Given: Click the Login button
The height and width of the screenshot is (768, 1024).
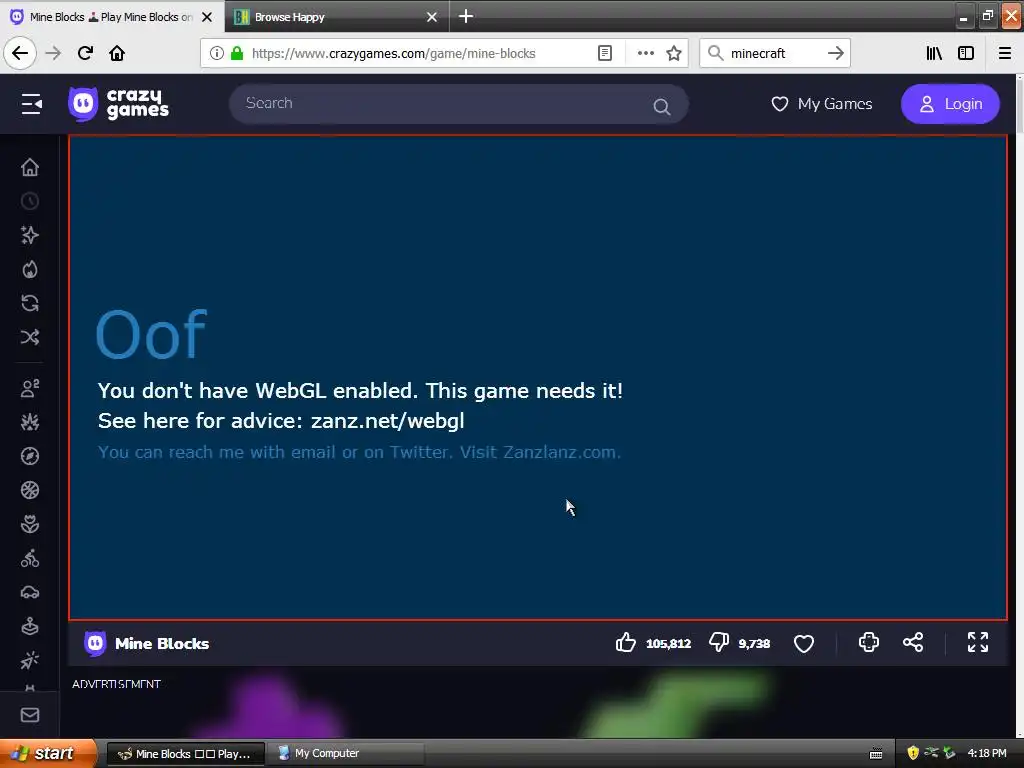Looking at the screenshot, I should (x=950, y=104).
